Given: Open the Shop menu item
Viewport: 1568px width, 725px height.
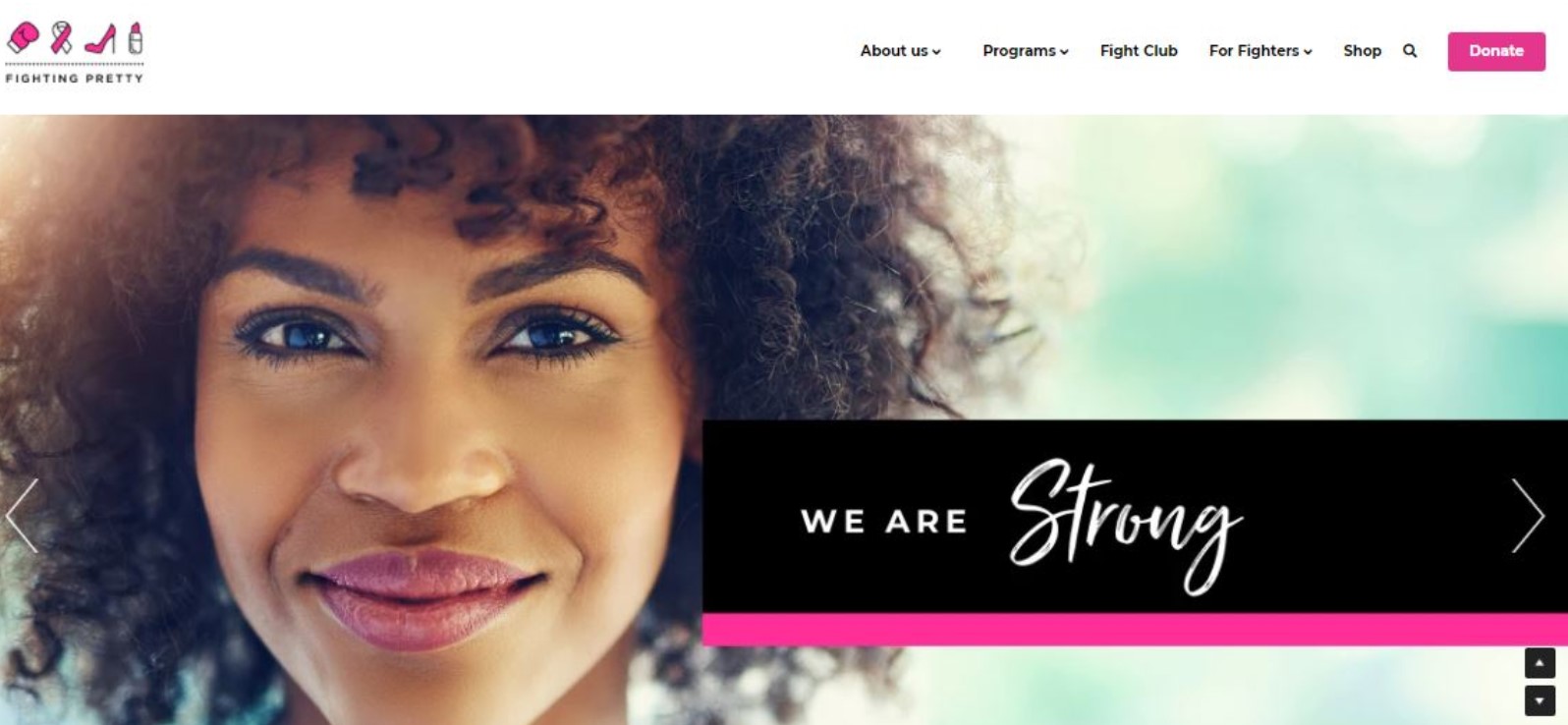Looking at the screenshot, I should [1362, 51].
